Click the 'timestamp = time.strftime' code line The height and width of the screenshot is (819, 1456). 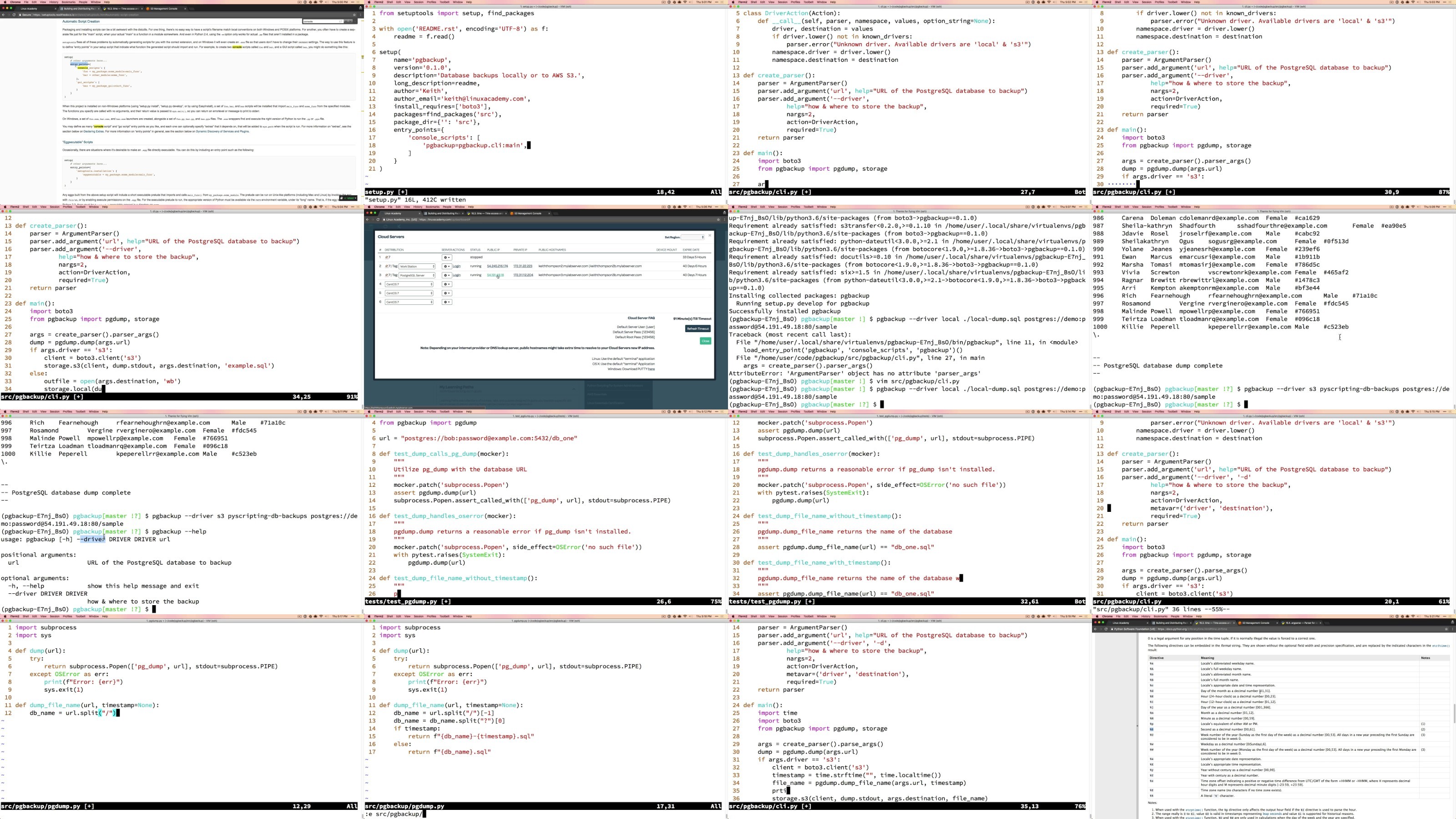pyautogui.click(x=857, y=775)
